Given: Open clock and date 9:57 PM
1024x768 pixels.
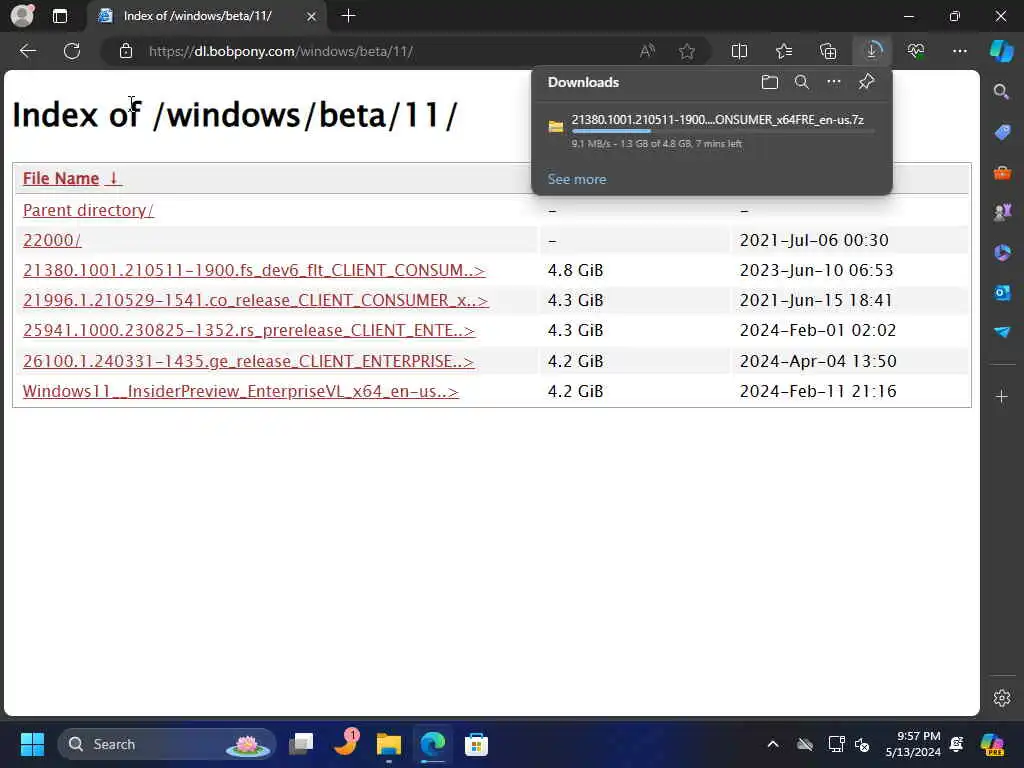Looking at the screenshot, I should tap(913, 744).
